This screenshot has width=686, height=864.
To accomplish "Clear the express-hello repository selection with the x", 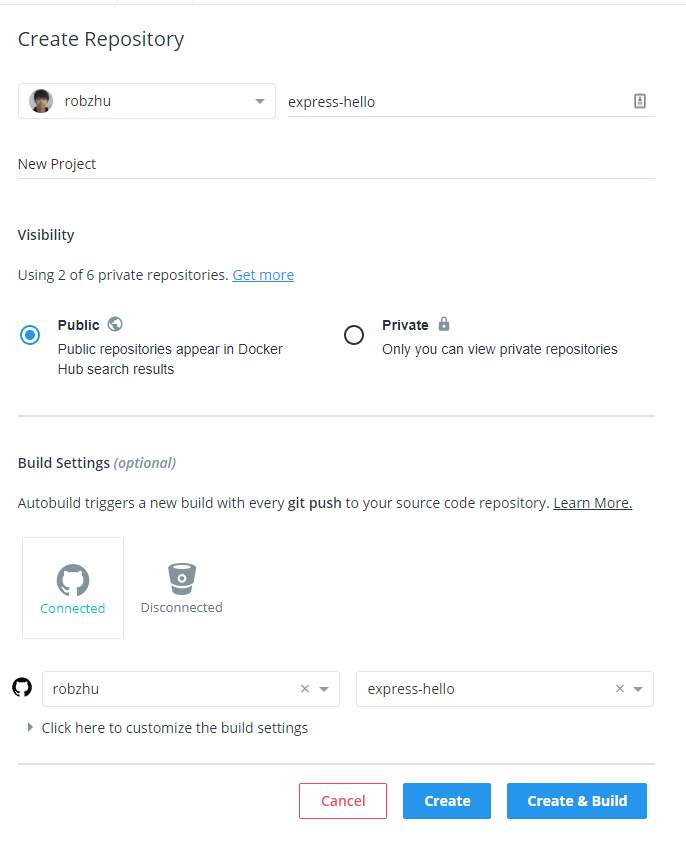I will 619,688.
